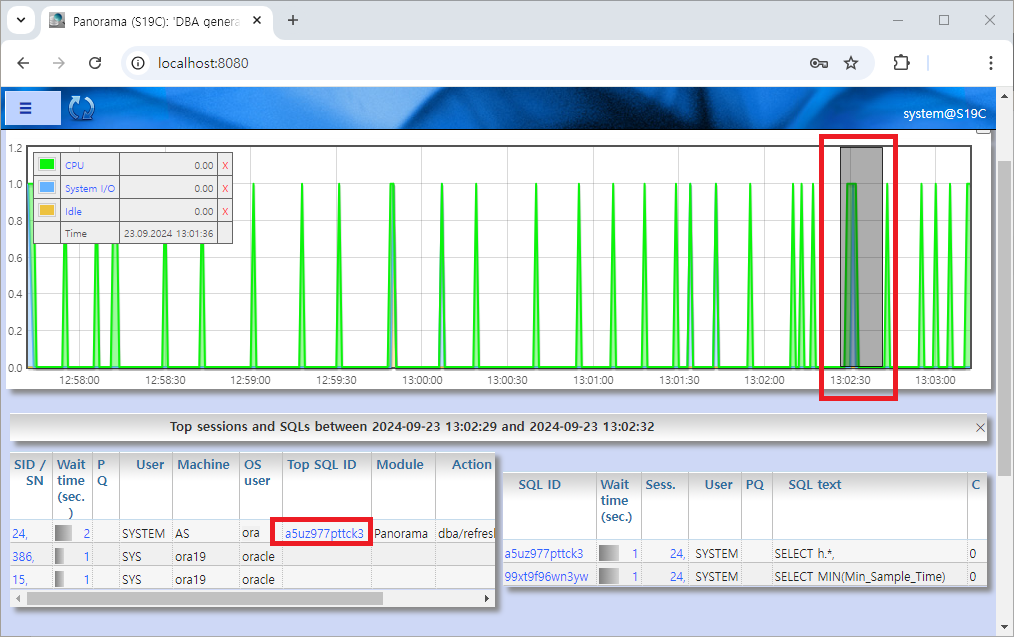The image size is (1014, 637).
Task: Click the Panorama refresh arrows icon
Action: coord(81,108)
